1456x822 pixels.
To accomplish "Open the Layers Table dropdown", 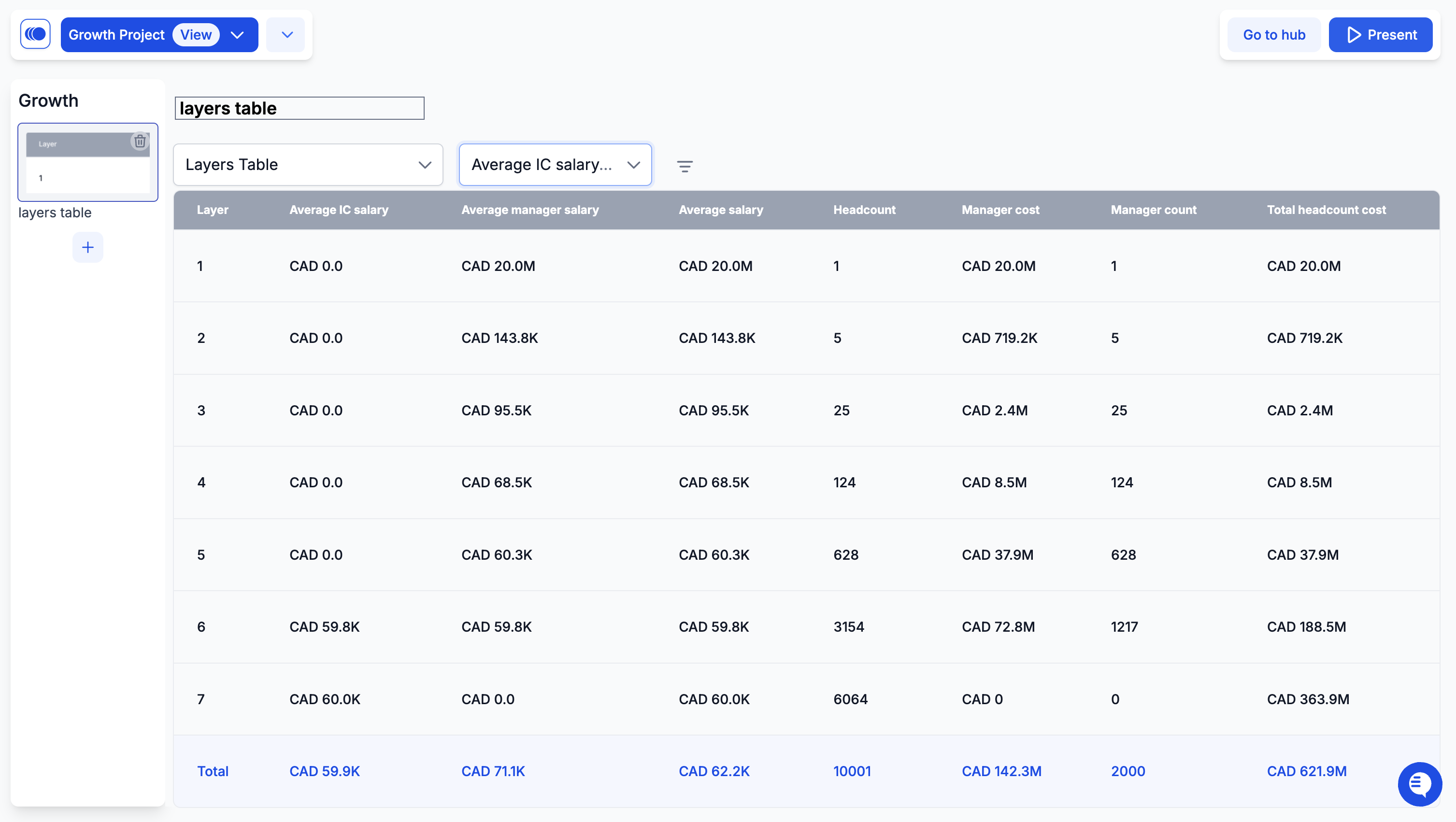I will [308, 164].
